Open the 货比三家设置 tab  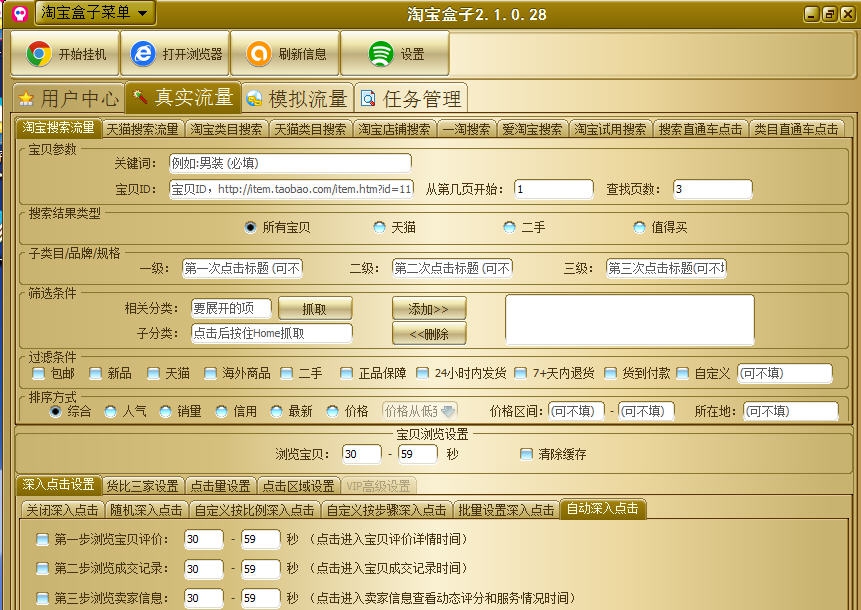point(142,486)
